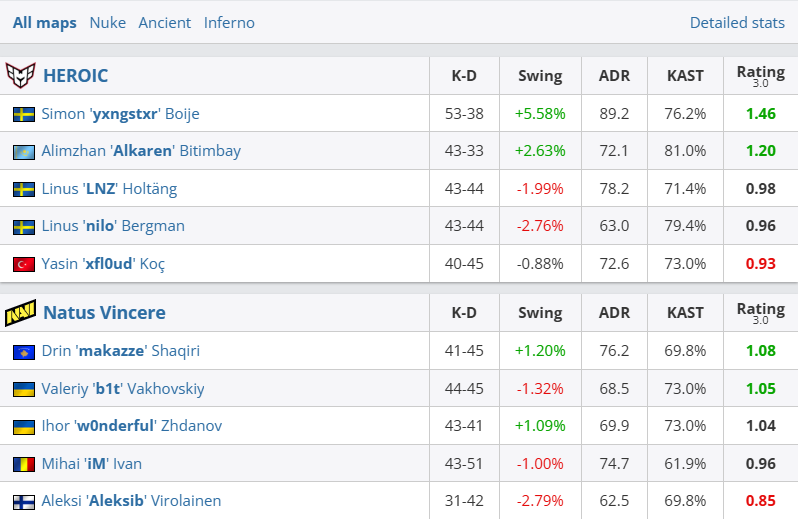Click the Natus Vincere team logo icon
Viewport: 798px width, 519px height.
[21, 313]
